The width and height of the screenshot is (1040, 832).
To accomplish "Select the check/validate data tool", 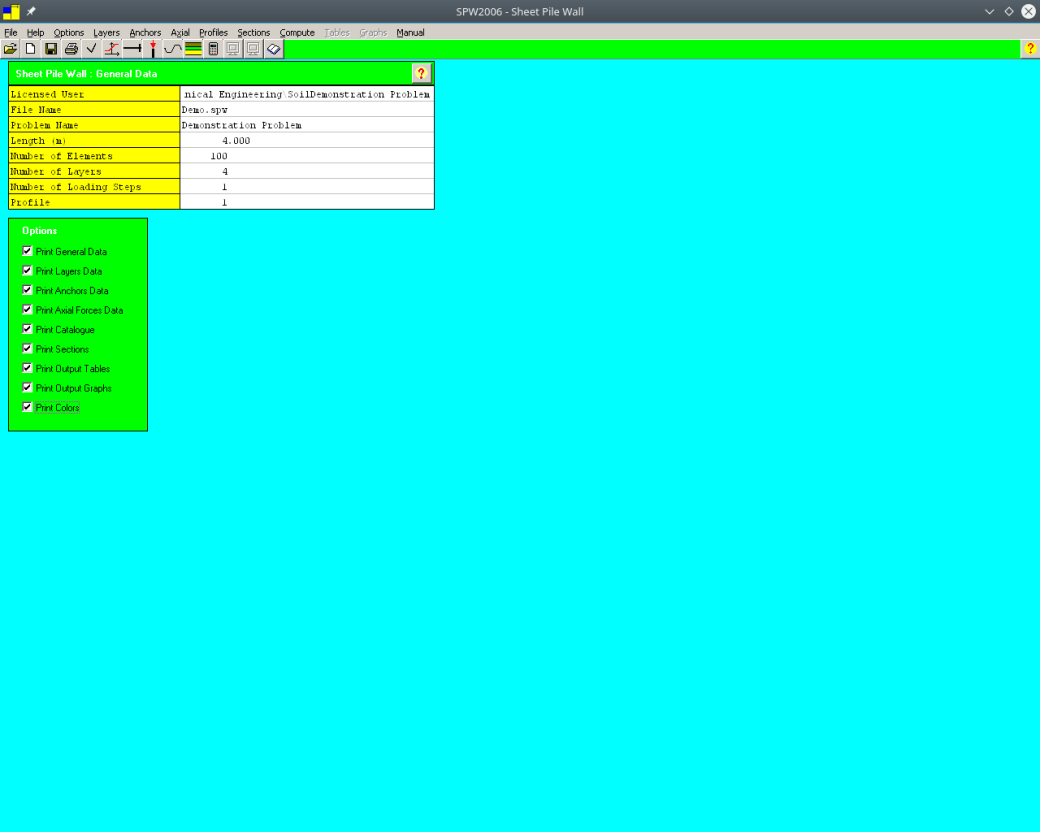I will (91, 48).
